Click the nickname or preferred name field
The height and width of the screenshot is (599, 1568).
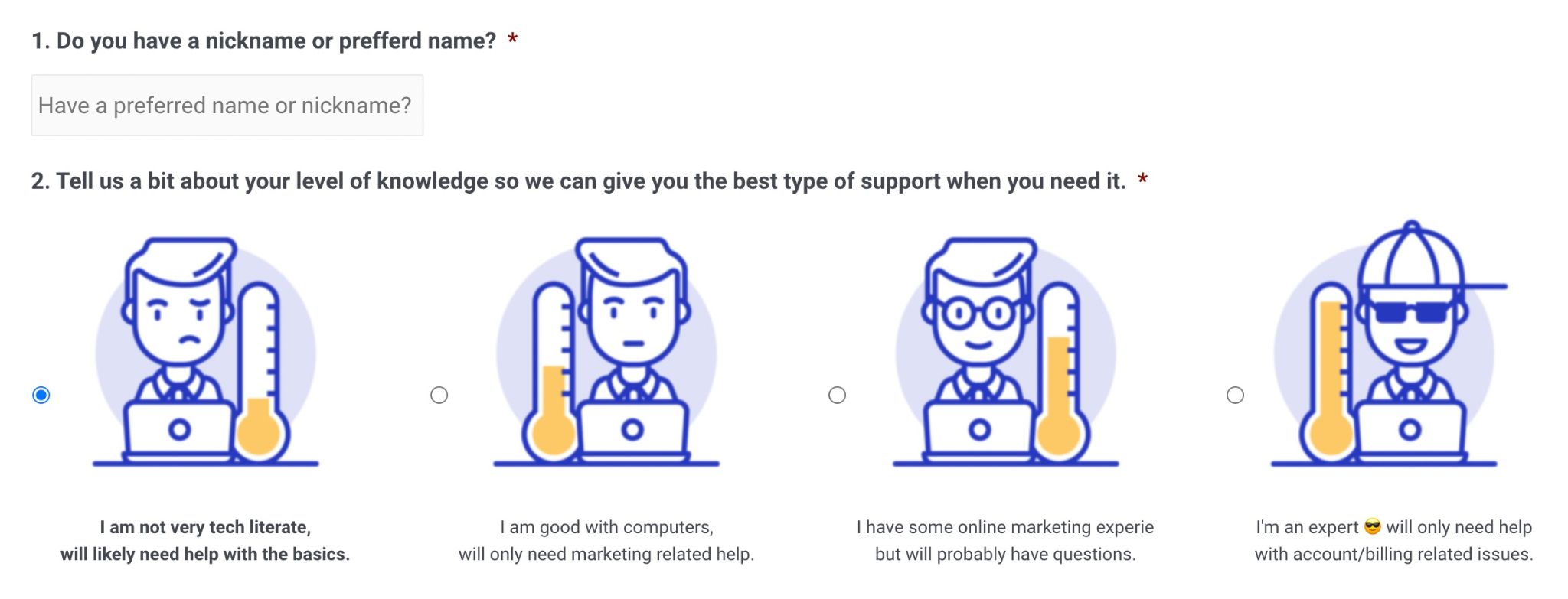227,106
